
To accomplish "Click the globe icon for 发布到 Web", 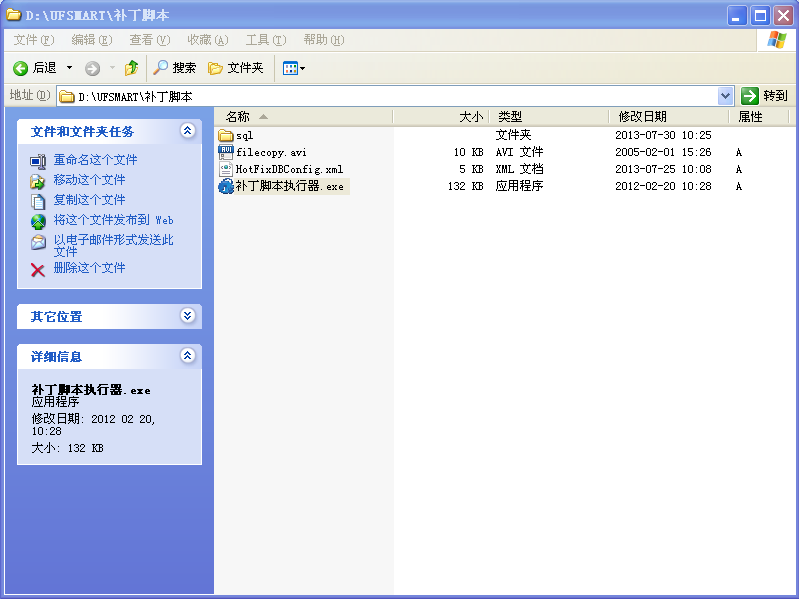I will pos(38,222).
